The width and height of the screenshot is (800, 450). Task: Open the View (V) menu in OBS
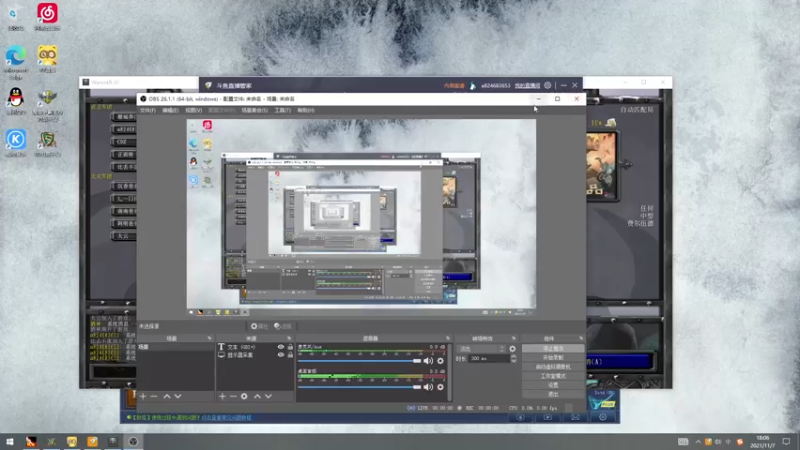coord(193,110)
